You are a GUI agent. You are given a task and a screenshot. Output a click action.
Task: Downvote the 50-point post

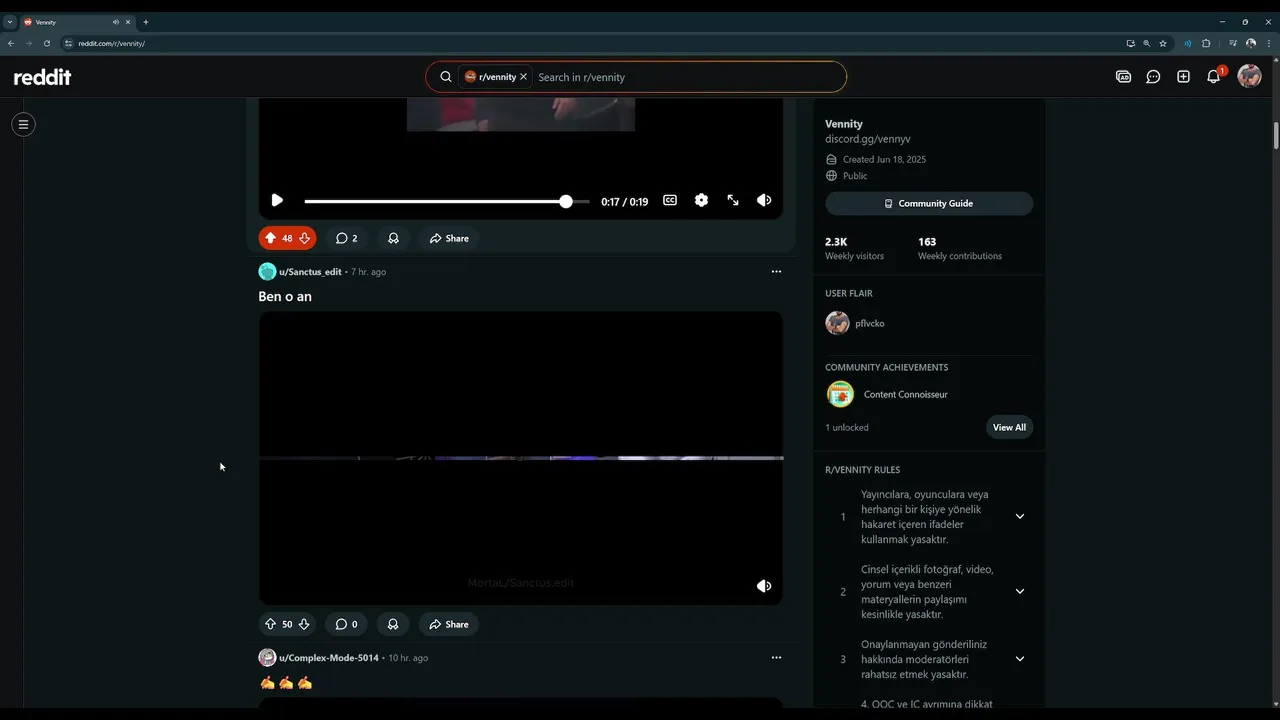[x=304, y=624]
